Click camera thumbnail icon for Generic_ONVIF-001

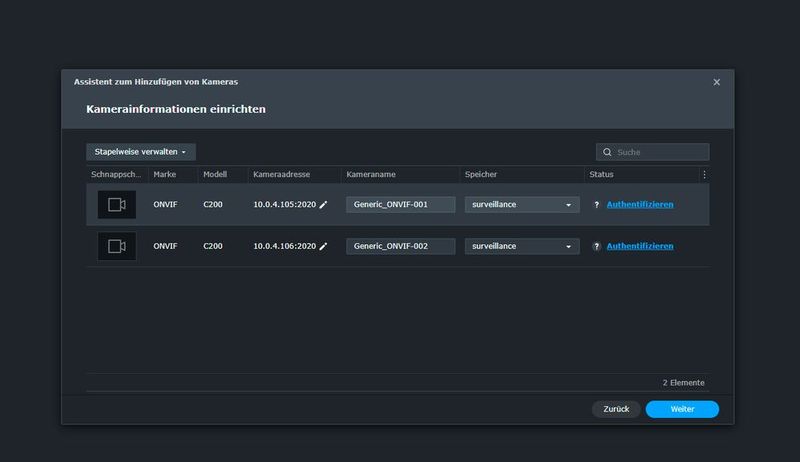coord(116,204)
